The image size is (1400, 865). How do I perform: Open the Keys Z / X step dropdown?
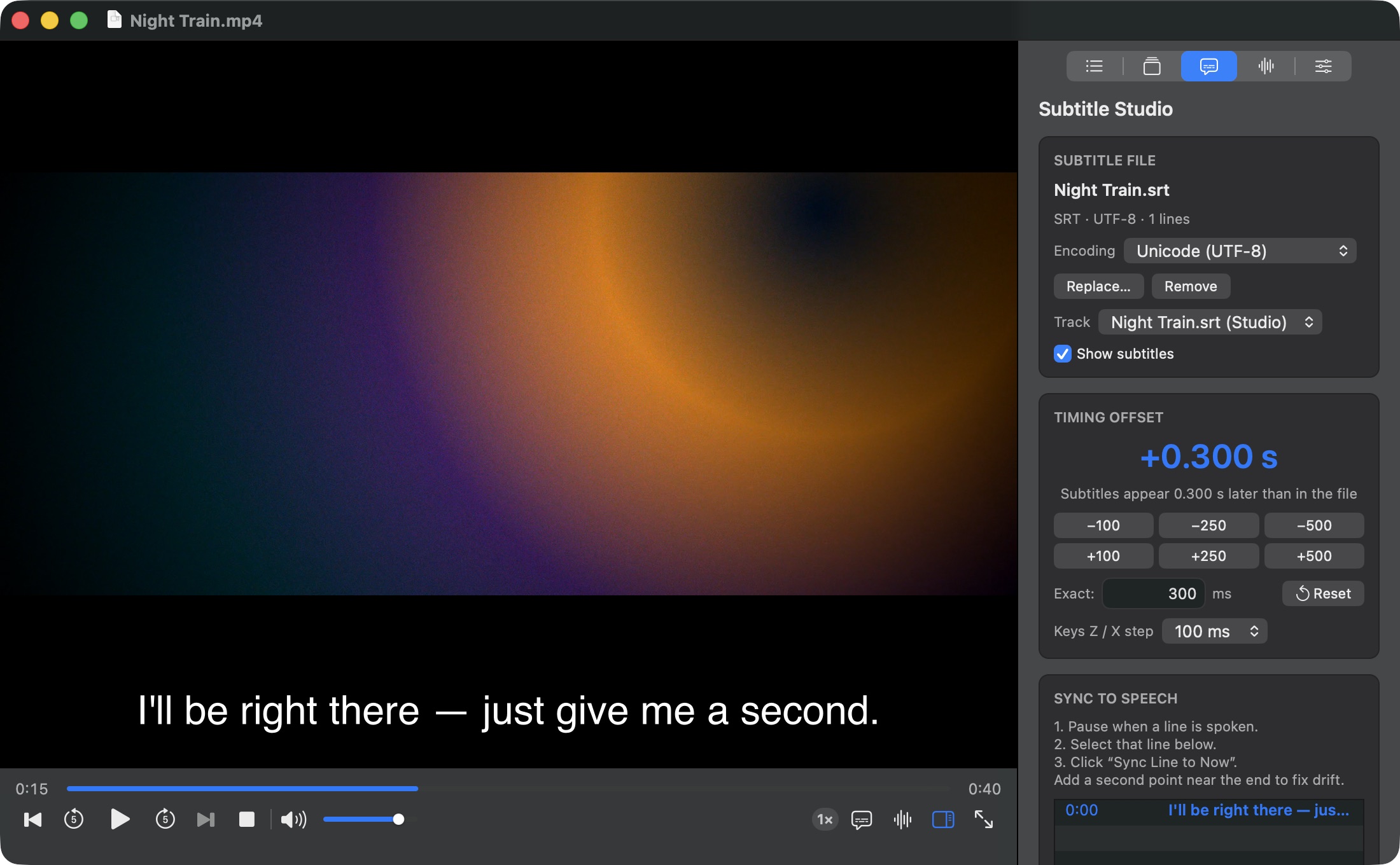[x=1215, y=631]
